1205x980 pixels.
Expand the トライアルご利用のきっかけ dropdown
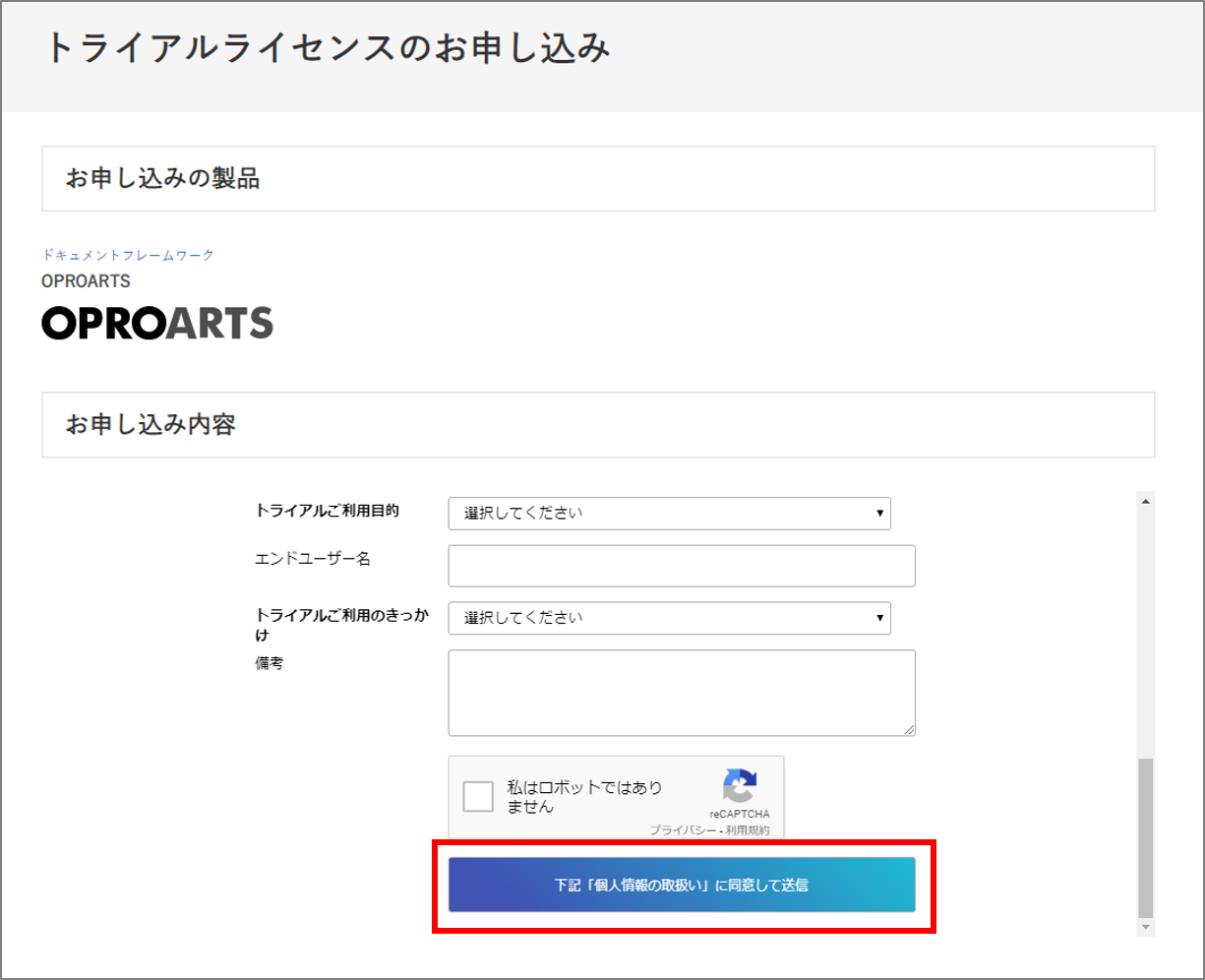[669, 618]
